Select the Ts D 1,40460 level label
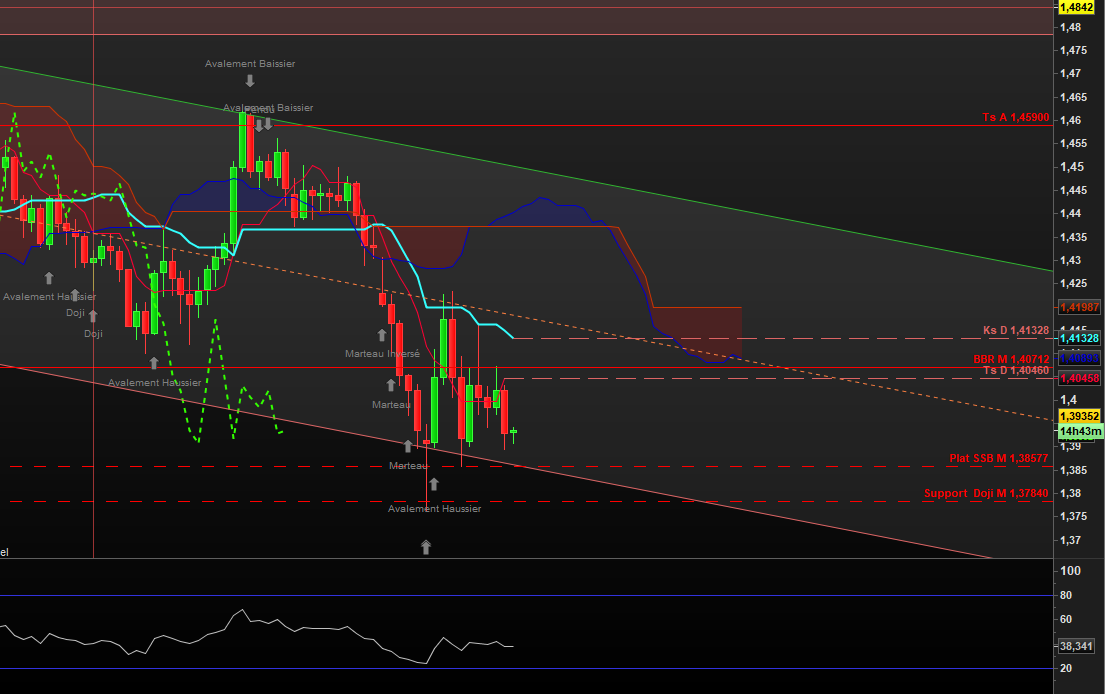Image resolution: width=1105 pixels, height=694 pixels. pos(1015,370)
